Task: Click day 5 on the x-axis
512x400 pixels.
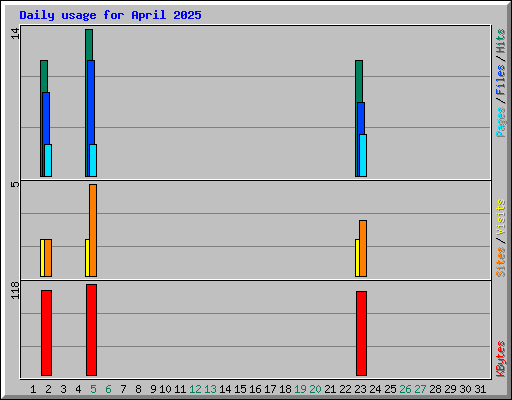Action: (x=93, y=389)
